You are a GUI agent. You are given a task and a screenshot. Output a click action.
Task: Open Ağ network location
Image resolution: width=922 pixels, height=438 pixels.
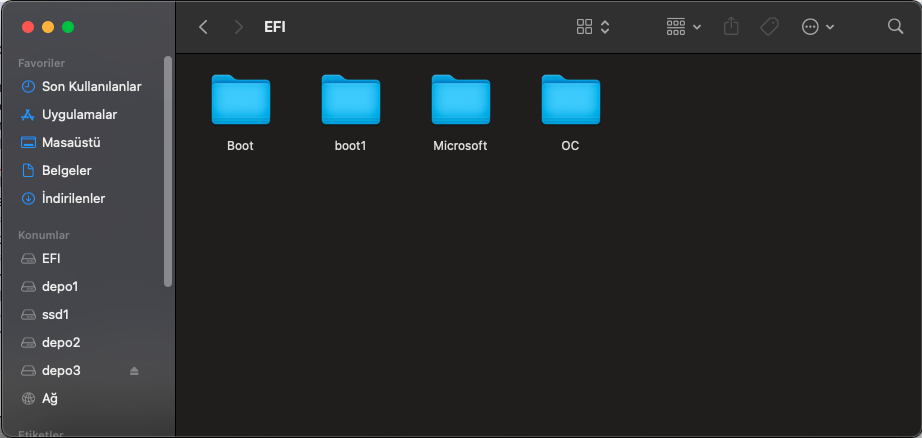click(x=49, y=398)
